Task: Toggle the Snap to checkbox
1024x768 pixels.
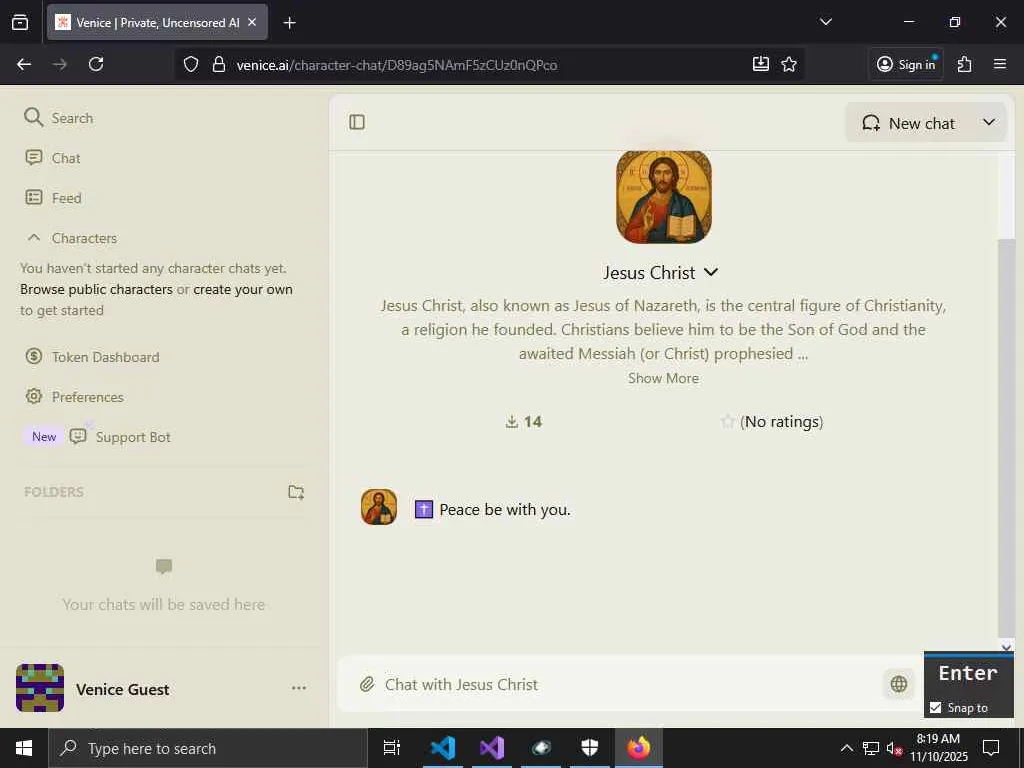Action: [x=935, y=707]
